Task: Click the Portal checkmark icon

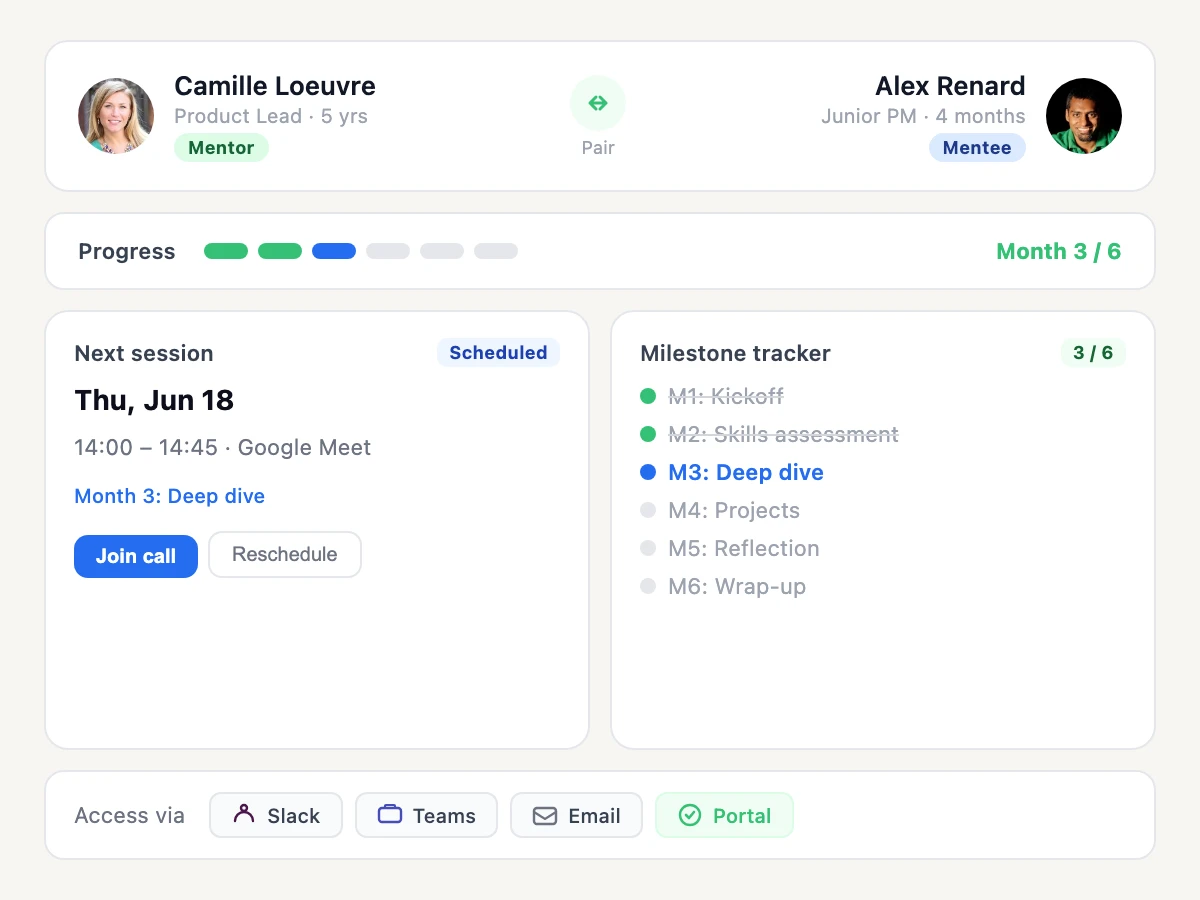Action: pyautogui.click(x=690, y=816)
